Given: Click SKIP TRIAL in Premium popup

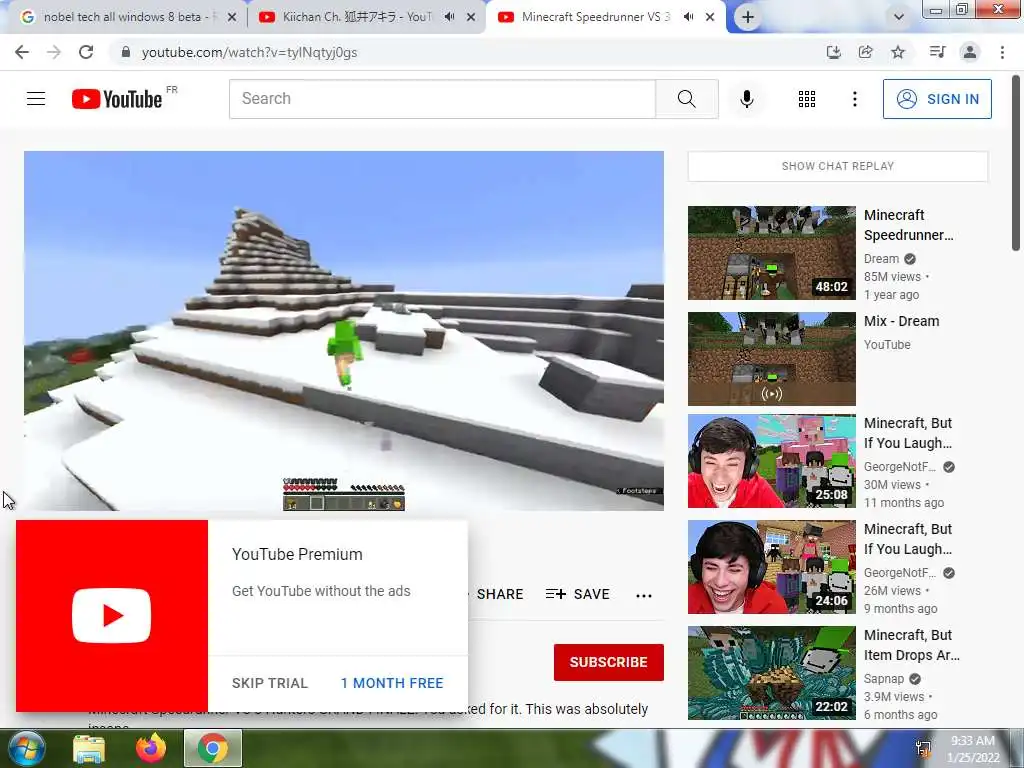Looking at the screenshot, I should (269, 683).
